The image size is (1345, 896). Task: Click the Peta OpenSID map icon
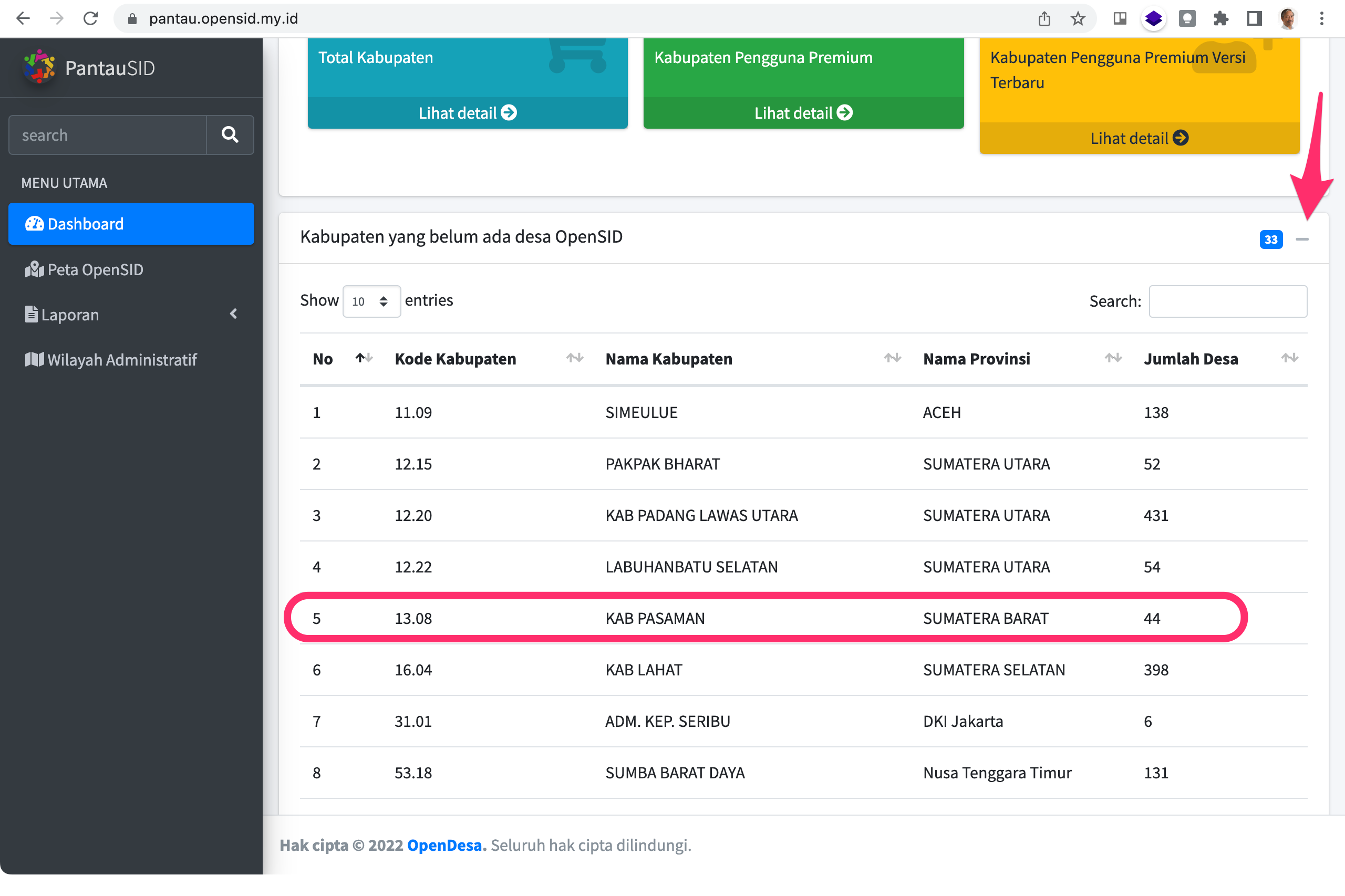click(x=35, y=269)
